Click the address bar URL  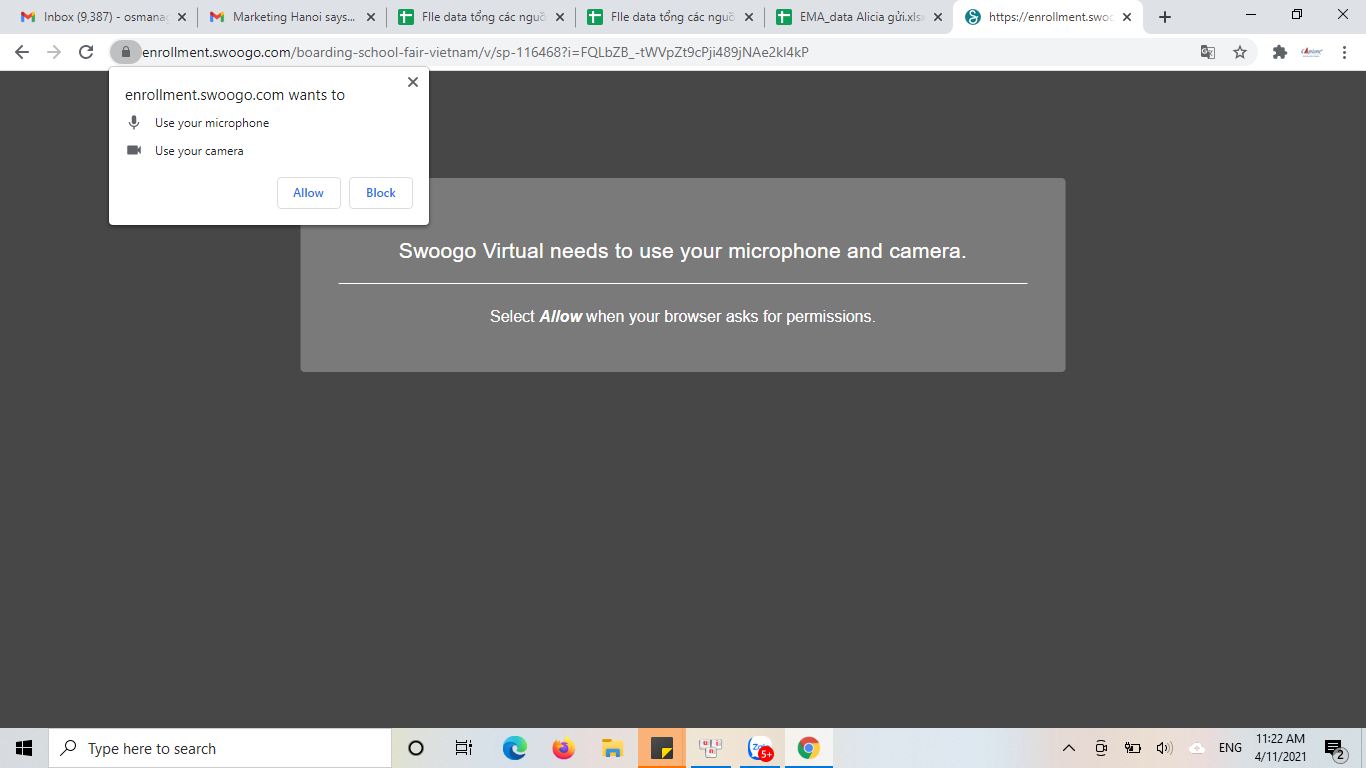475,52
